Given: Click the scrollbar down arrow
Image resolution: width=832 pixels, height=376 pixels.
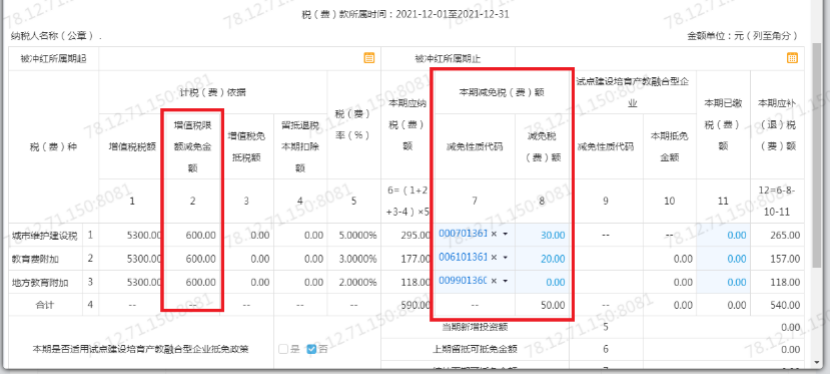Looking at the screenshot, I should [817, 362].
